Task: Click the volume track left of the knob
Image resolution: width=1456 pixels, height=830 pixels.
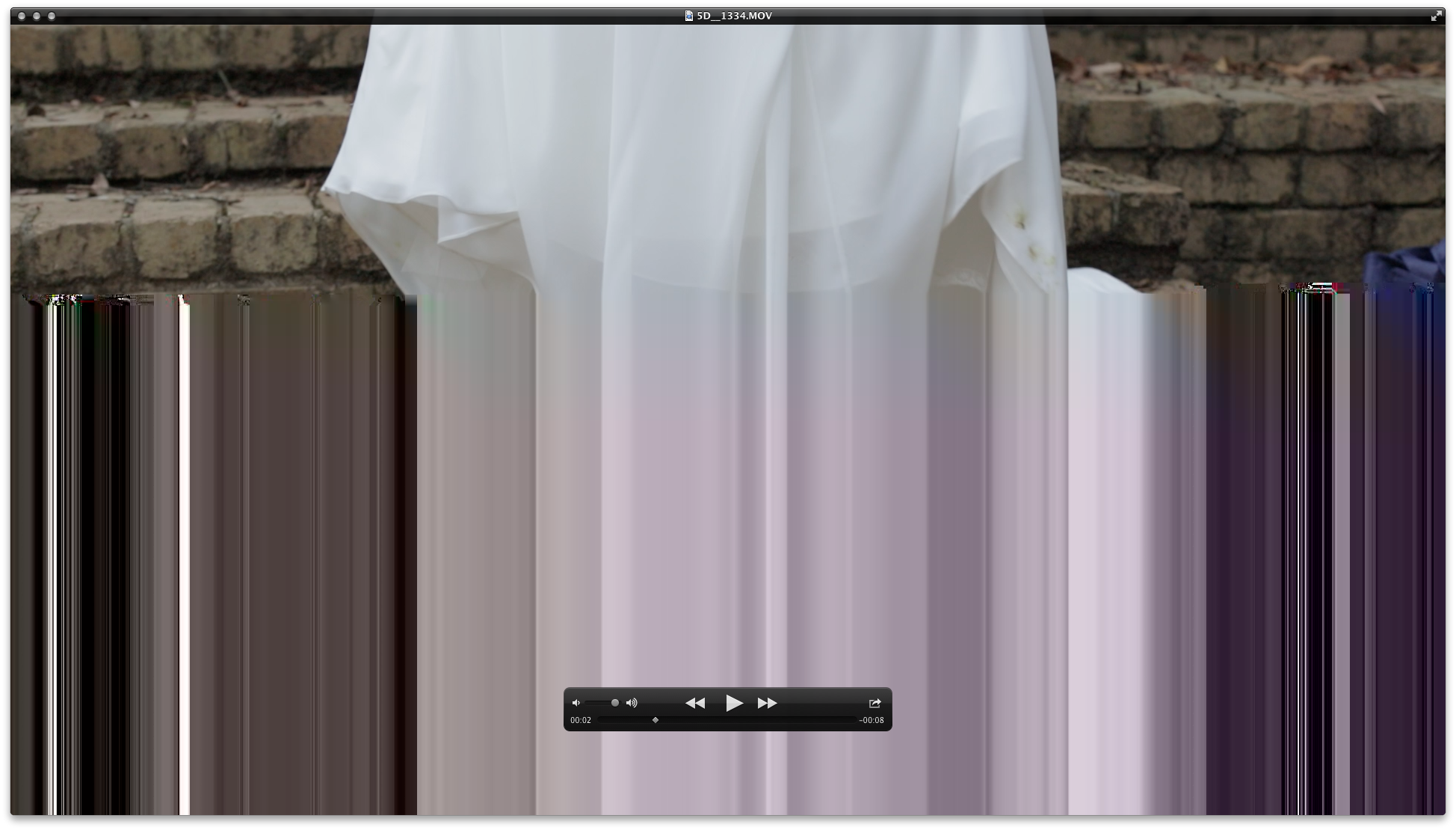Action: tap(596, 703)
